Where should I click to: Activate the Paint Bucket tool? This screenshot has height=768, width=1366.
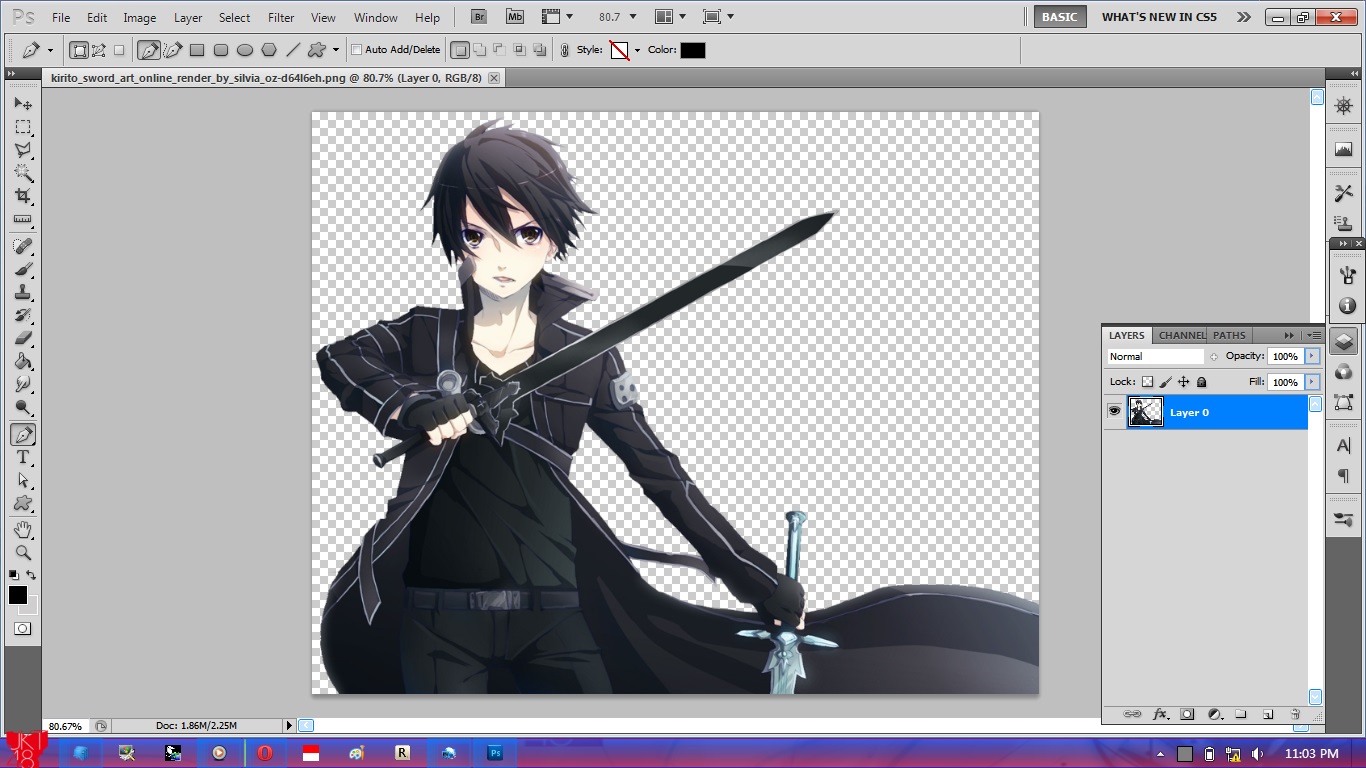23,361
